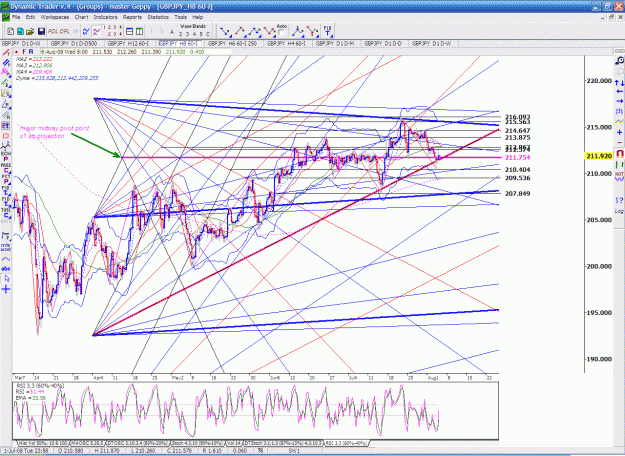The height and width of the screenshot is (456, 625).
Task: Toggle the Auto checkbox in toolbar
Action: point(282,32)
